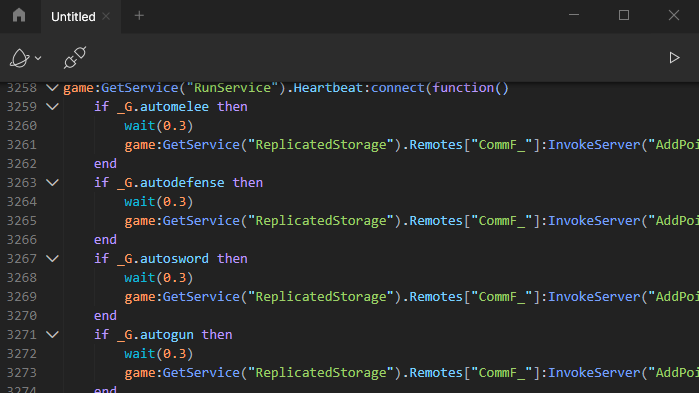Add a new tab with plus
Viewport: 699px width, 393px height.
click(x=139, y=16)
